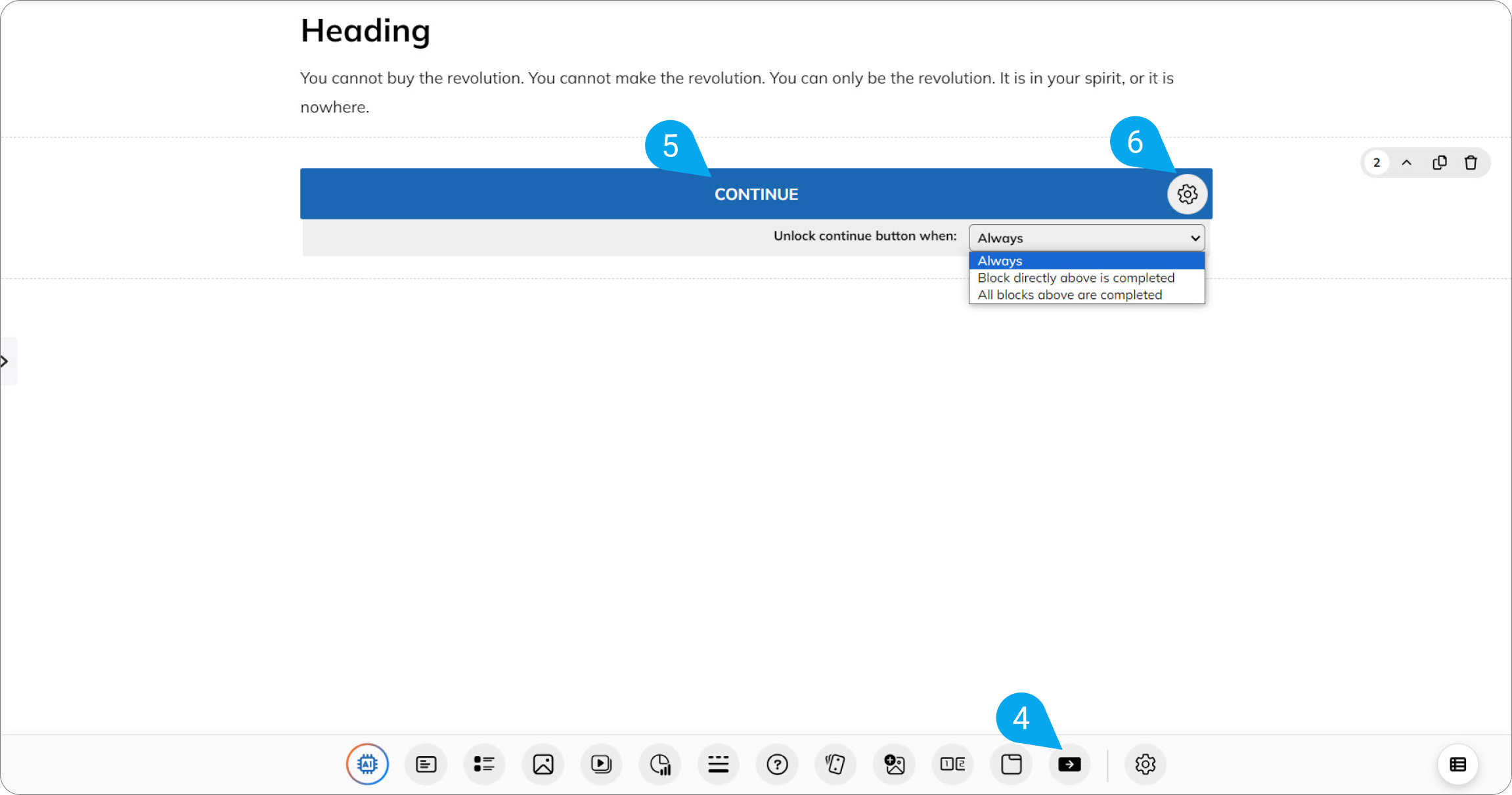This screenshot has width=1512, height=795.
Task: Open the AI content generator tool
Action: tap(367, 764)
